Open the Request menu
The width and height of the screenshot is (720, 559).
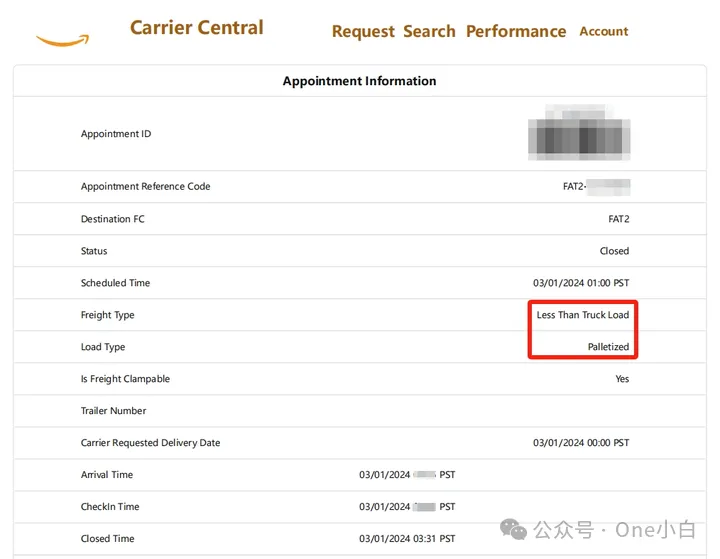click(363, 31)
